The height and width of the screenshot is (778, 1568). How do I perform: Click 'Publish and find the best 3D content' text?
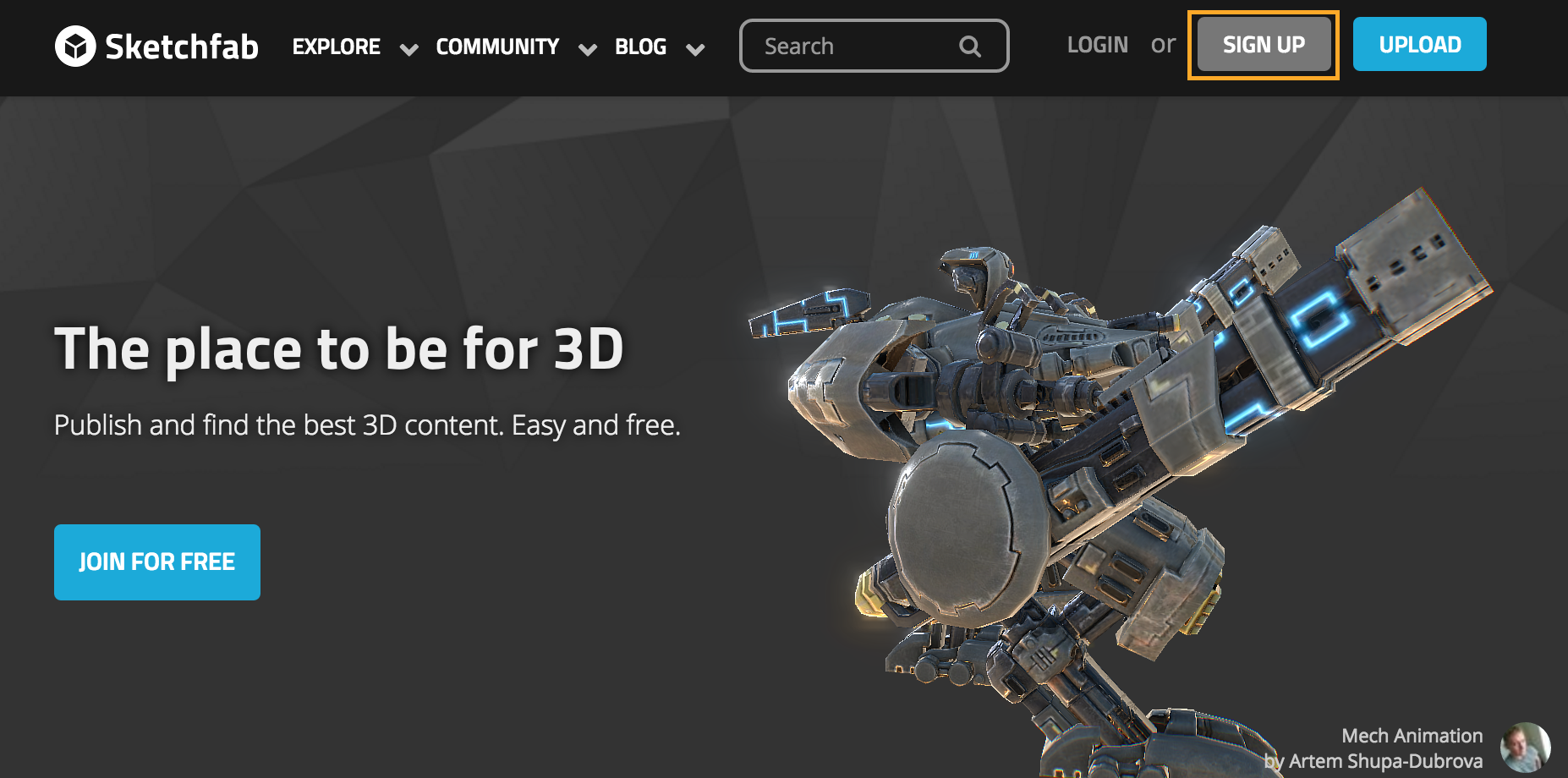366,425
